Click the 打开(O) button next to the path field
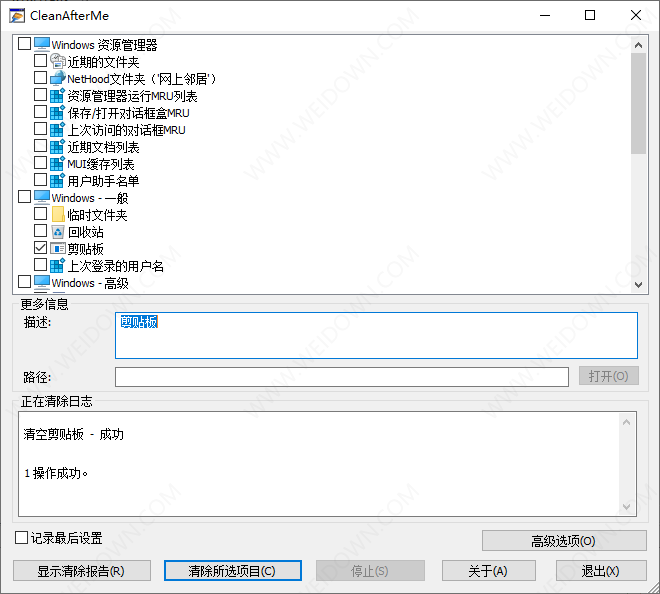Viewport: 660px width, 594px height. point(609,376)
